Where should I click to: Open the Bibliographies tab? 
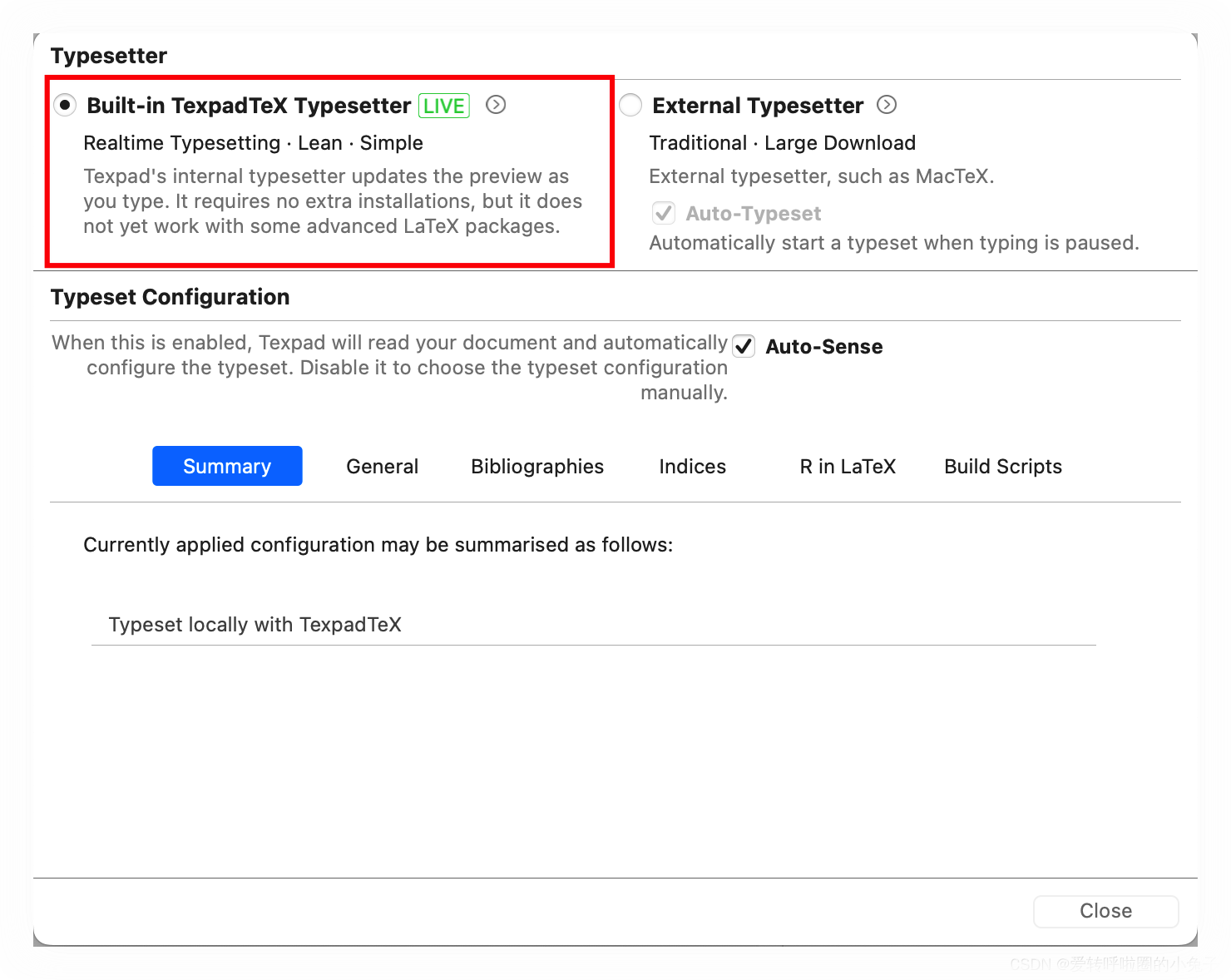pos(537,466)
